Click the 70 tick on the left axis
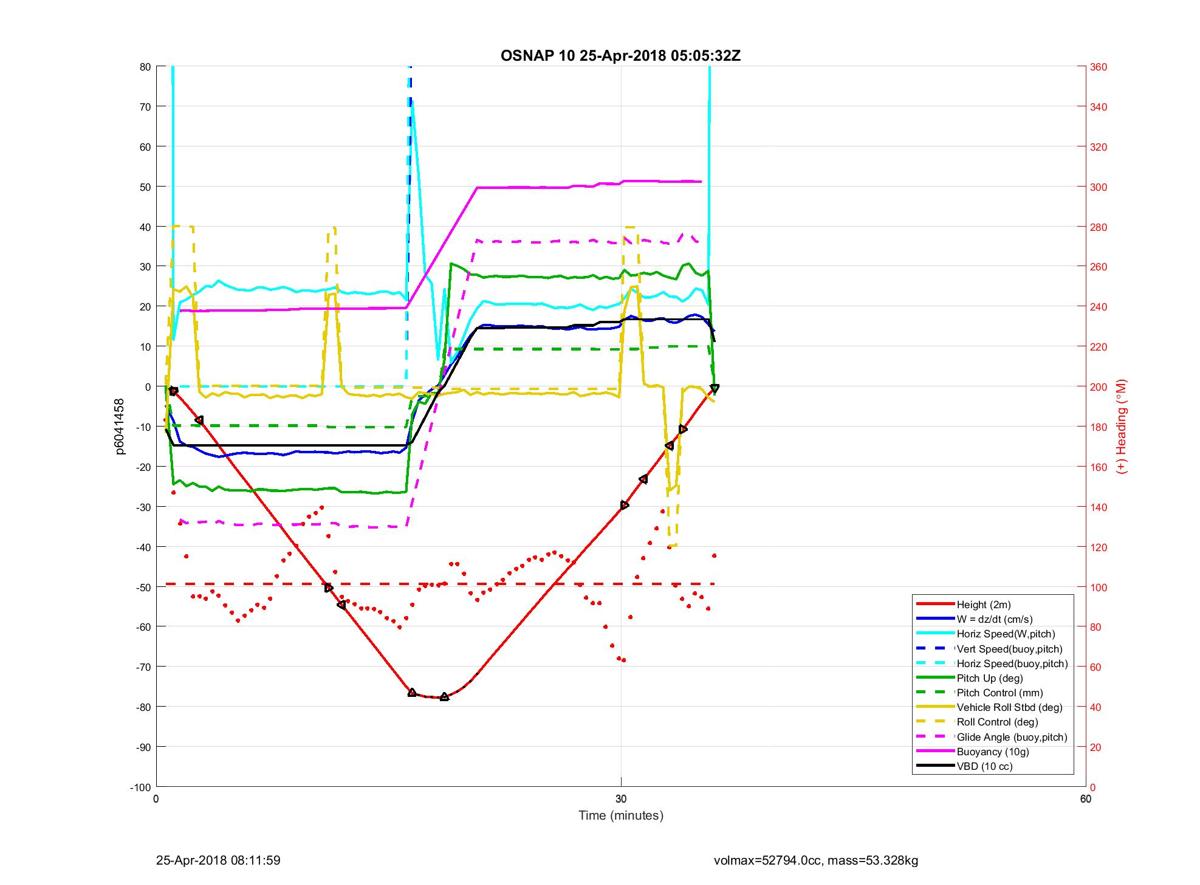Image resolution: width=1200 pixels, height=885 pixels. point(144,107)
